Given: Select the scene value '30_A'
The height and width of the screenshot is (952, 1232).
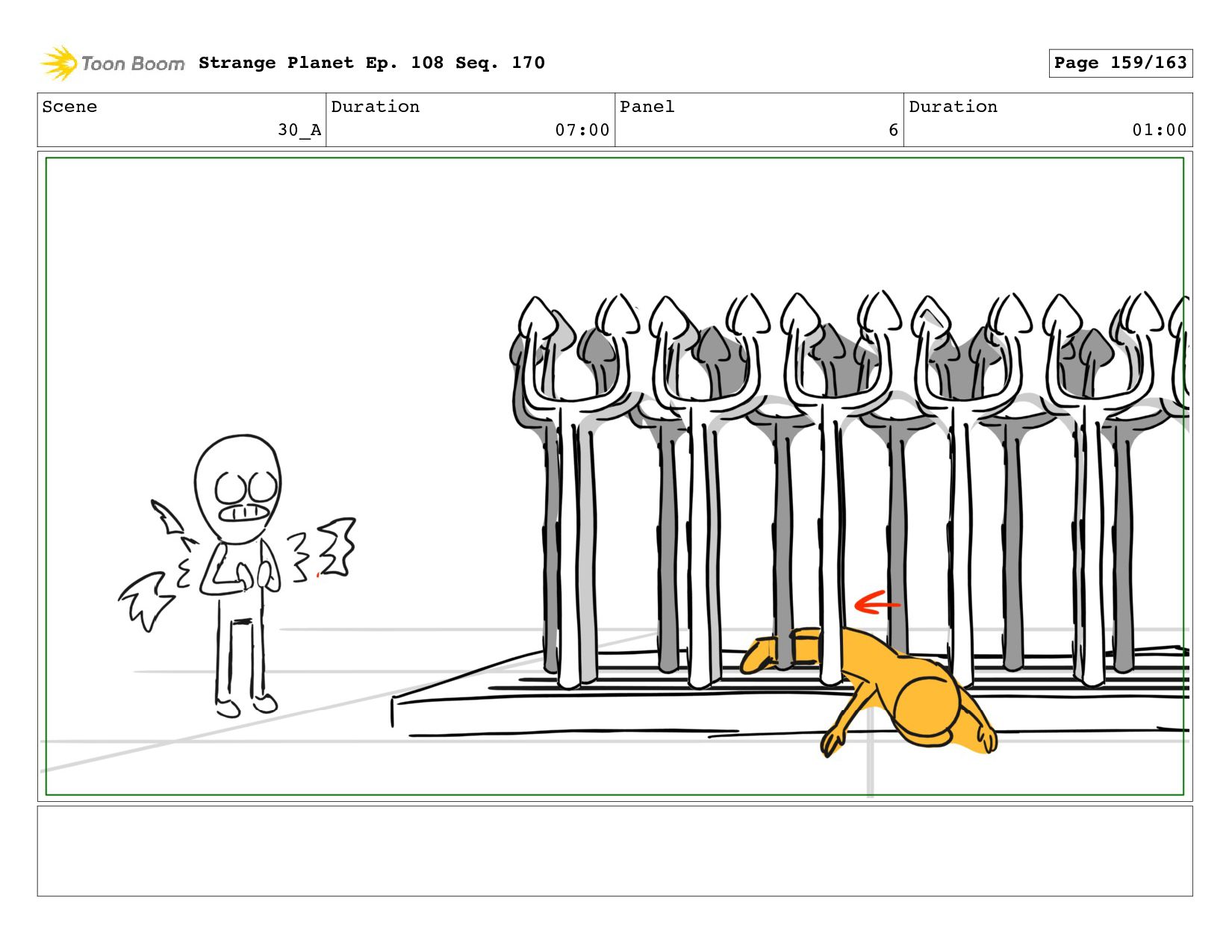Looking at the screenshot, I should [299, 130].
